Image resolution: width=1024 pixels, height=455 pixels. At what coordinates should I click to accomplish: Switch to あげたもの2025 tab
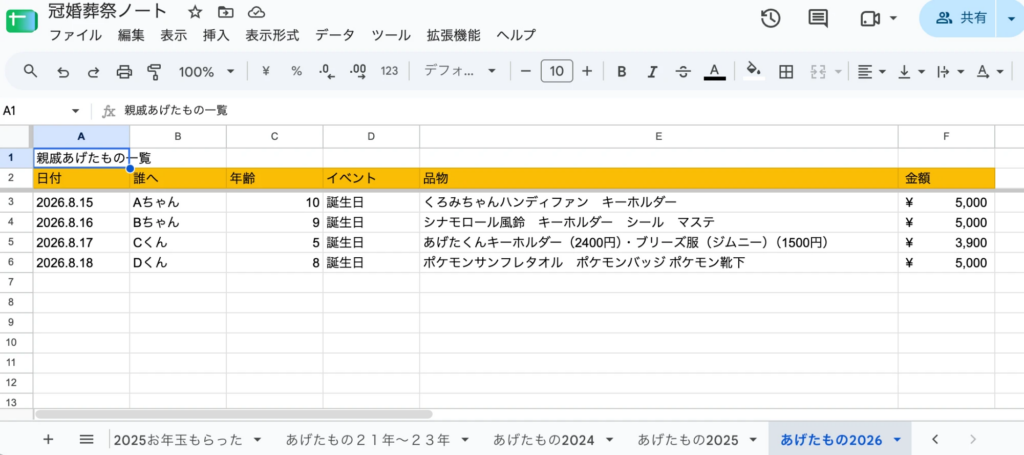[688, 439]
